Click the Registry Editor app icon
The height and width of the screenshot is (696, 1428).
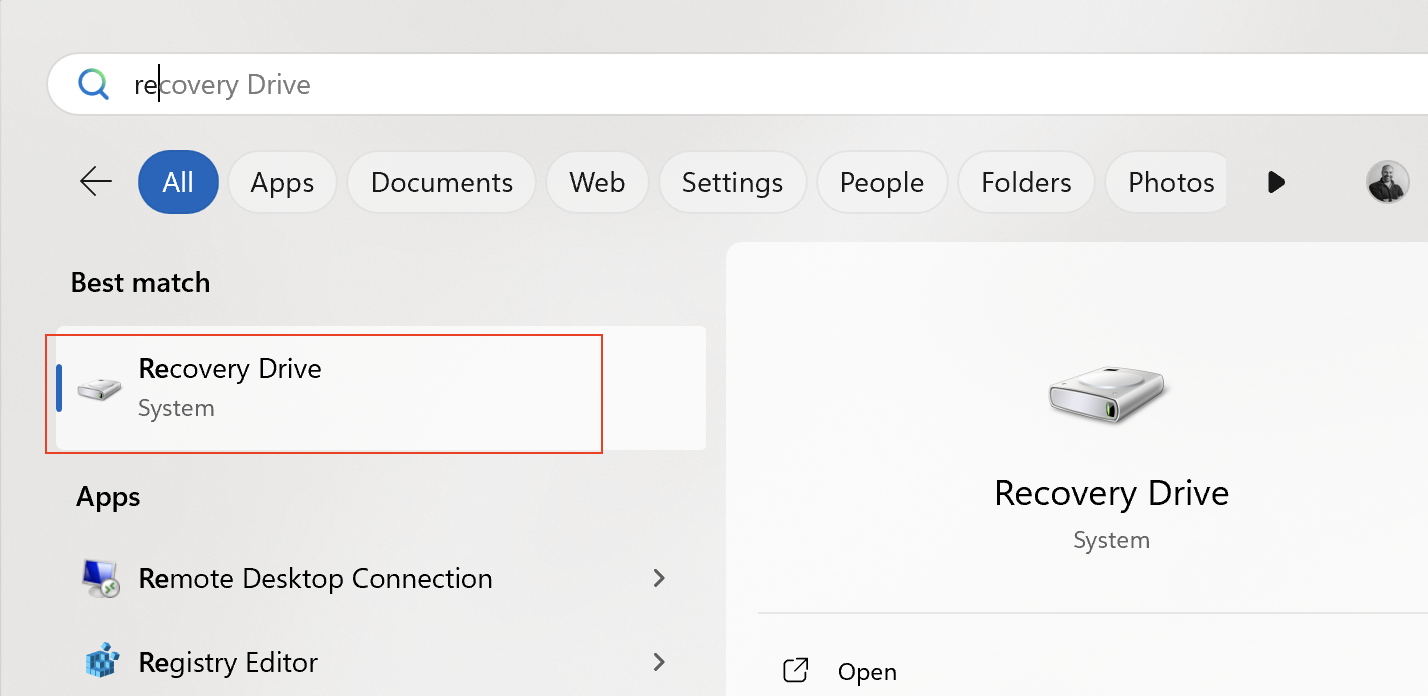(101, 662)
